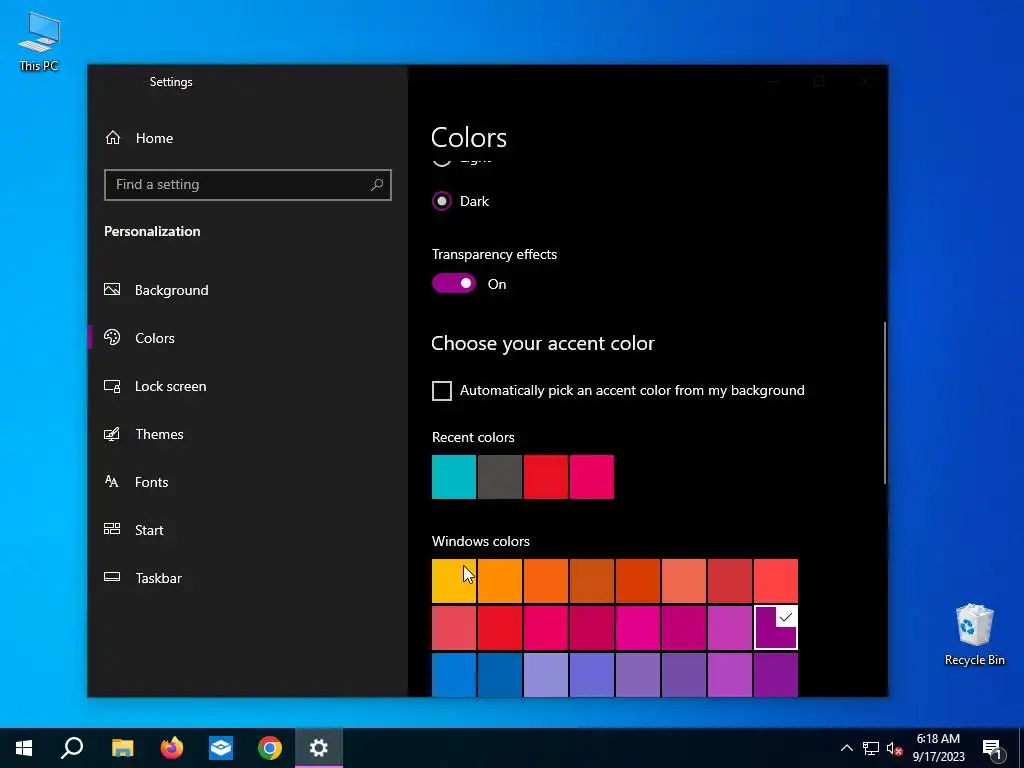Click the Lock screen icon in sidebar
1024x768 pixels.
[112, 386]
